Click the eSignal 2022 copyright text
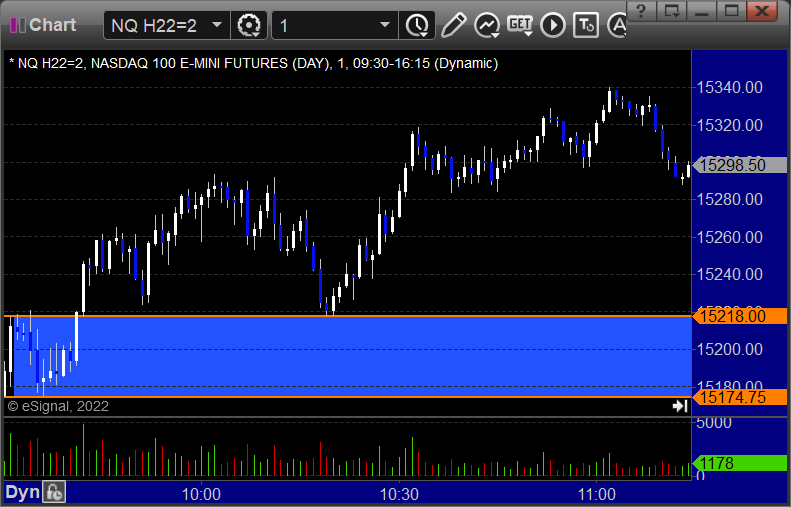 [x=59, y=406]
